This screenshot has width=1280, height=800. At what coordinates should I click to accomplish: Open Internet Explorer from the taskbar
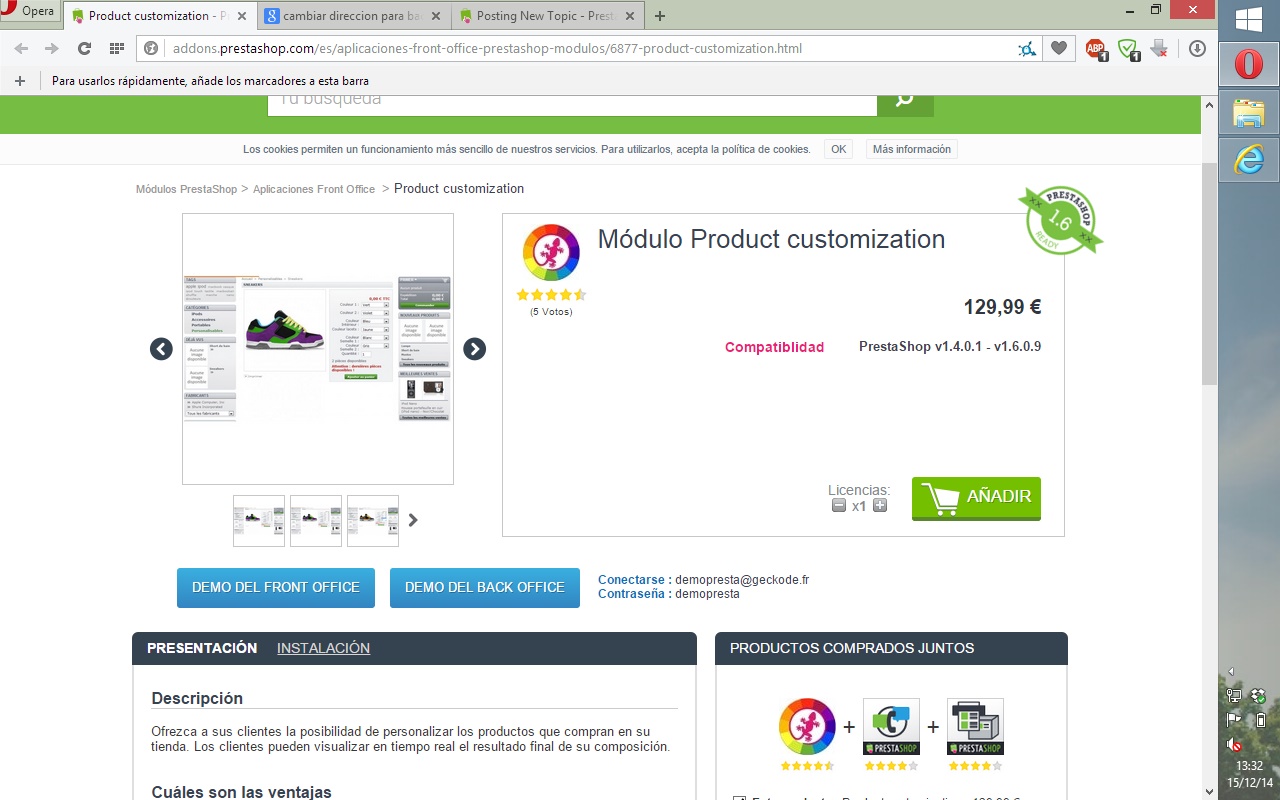click(x=1249, y=158)
